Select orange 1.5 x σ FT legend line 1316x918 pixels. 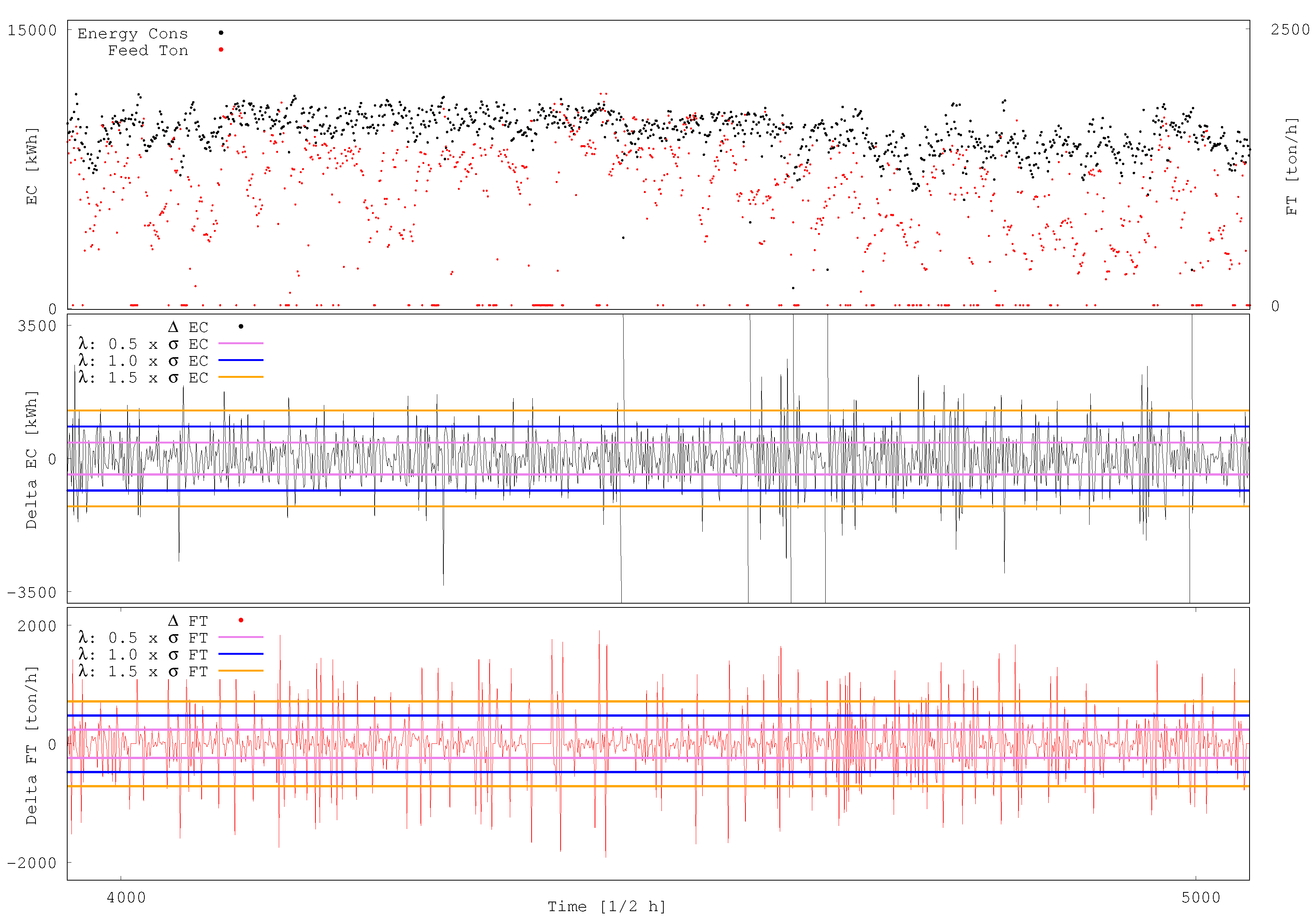click(x=241, y=670)
